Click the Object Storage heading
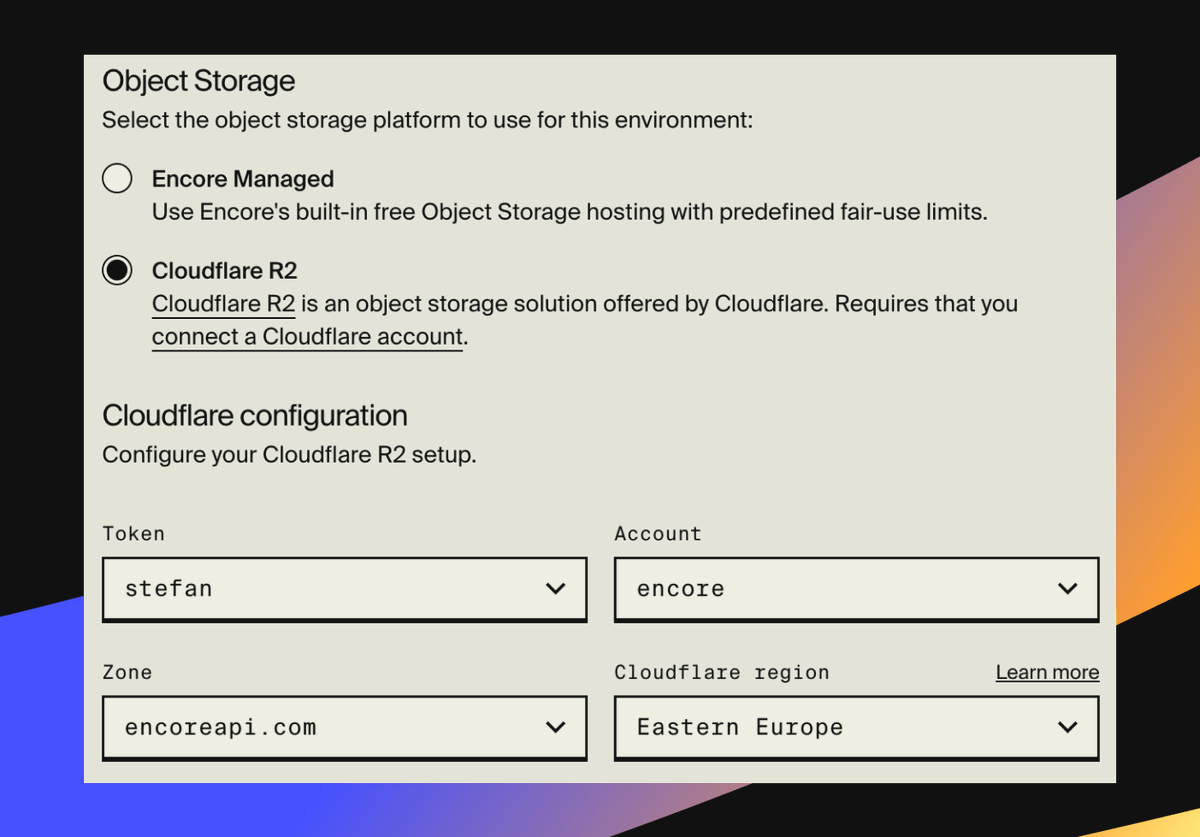1200x837 pixels. coord(199,81)
